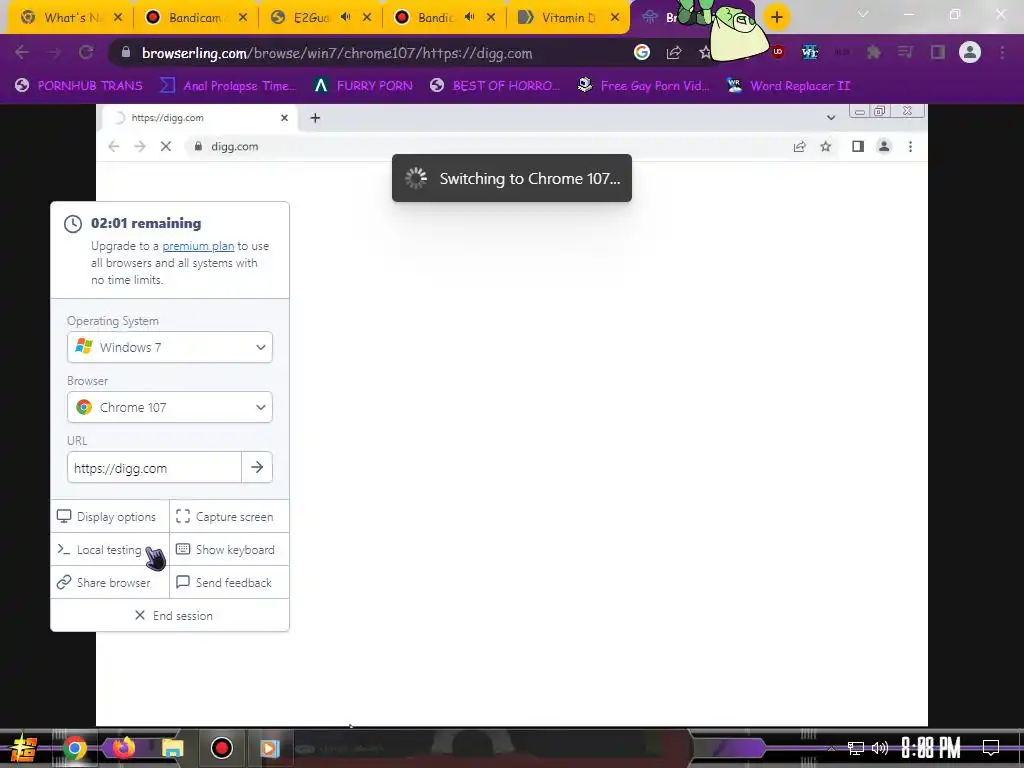Close the inner https://digg.com tab
The width and height of the screenshot is (1024, 768).
284,118
